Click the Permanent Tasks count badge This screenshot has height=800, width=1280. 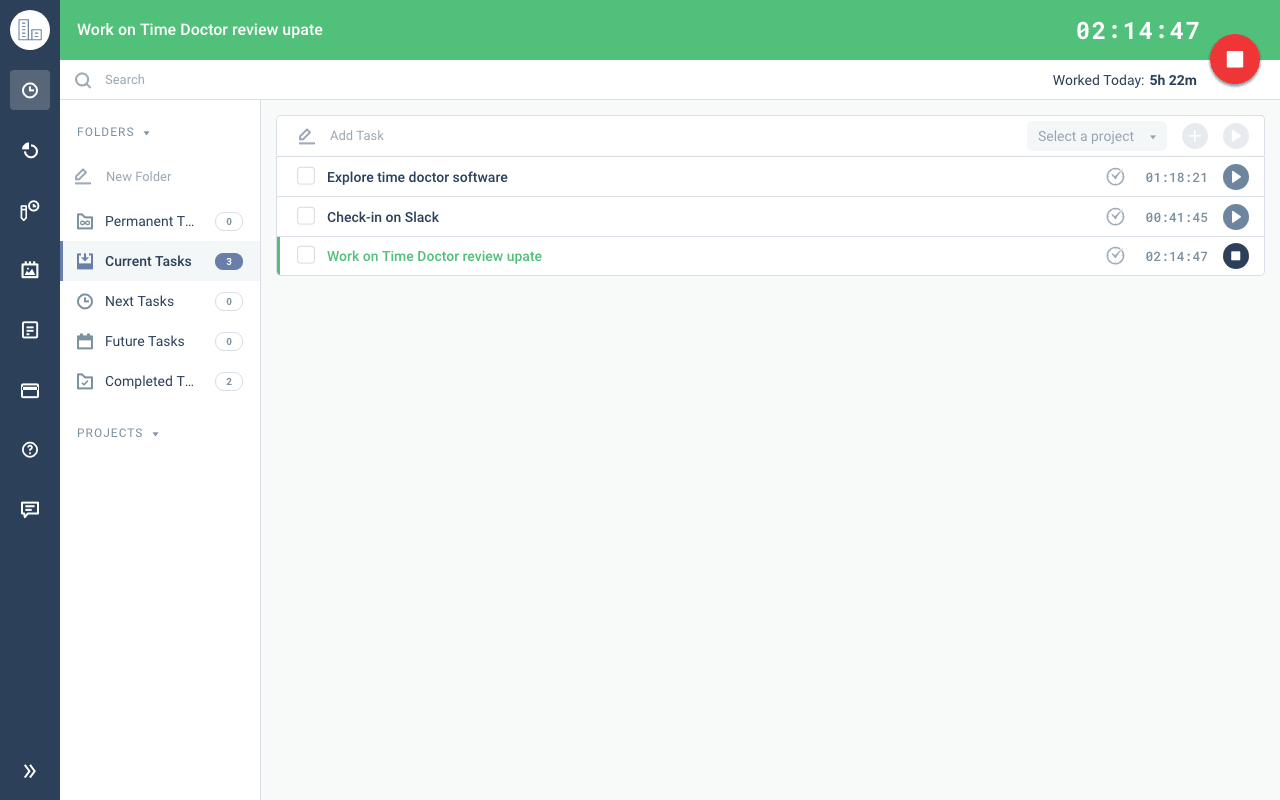(229, 222)
